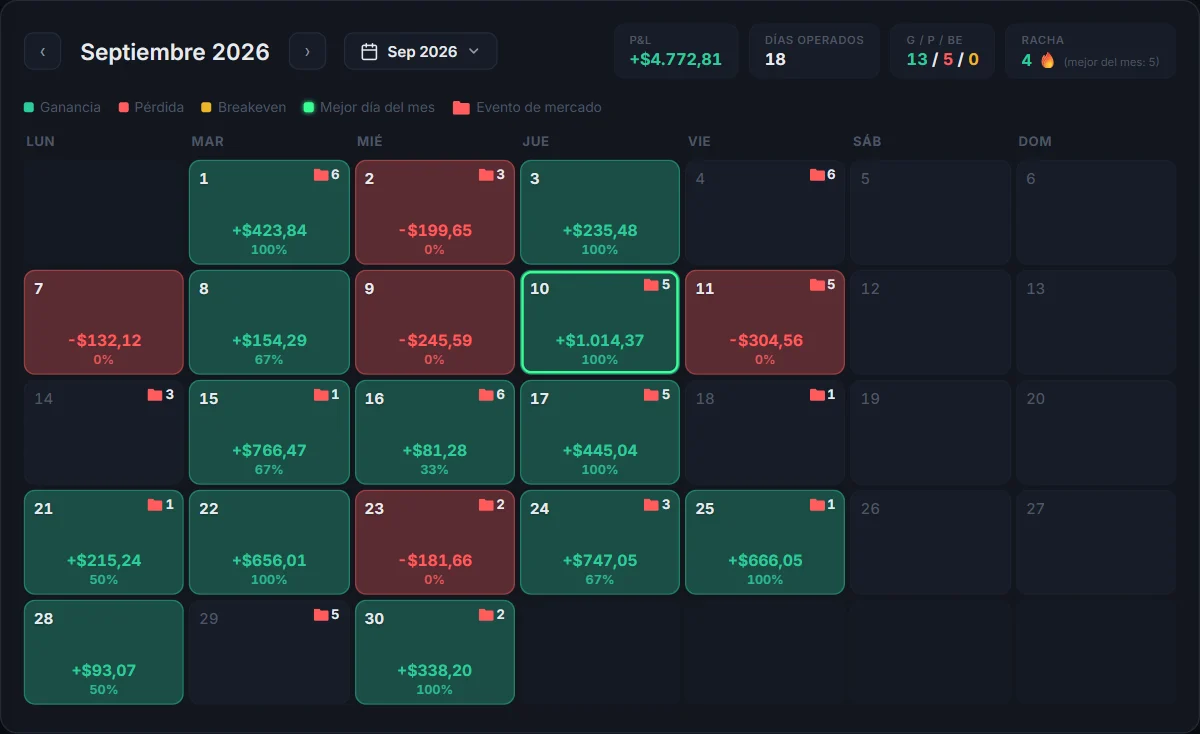Click the +$215,24 amount on day 21

[x=104, y=561]
